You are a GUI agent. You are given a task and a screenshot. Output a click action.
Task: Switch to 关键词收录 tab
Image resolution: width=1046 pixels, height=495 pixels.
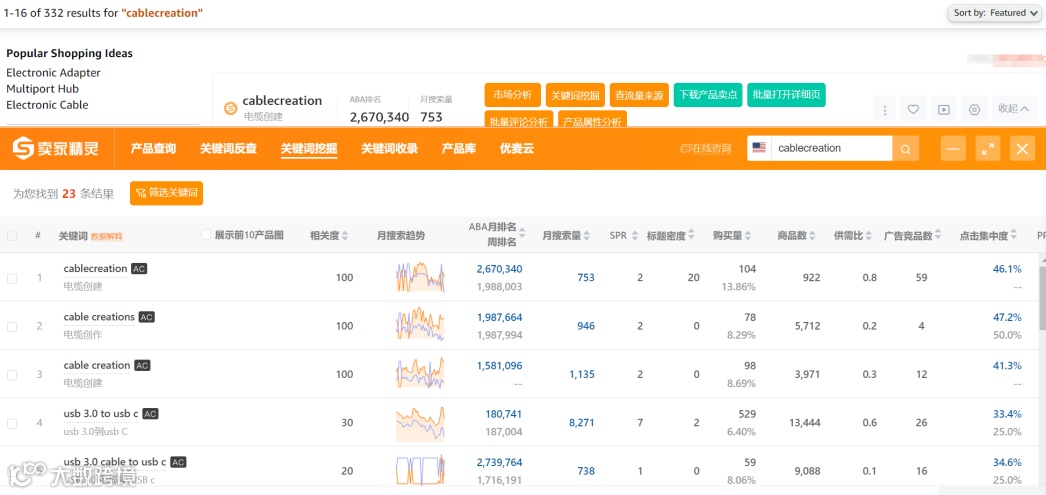click(x=390, y=148)
